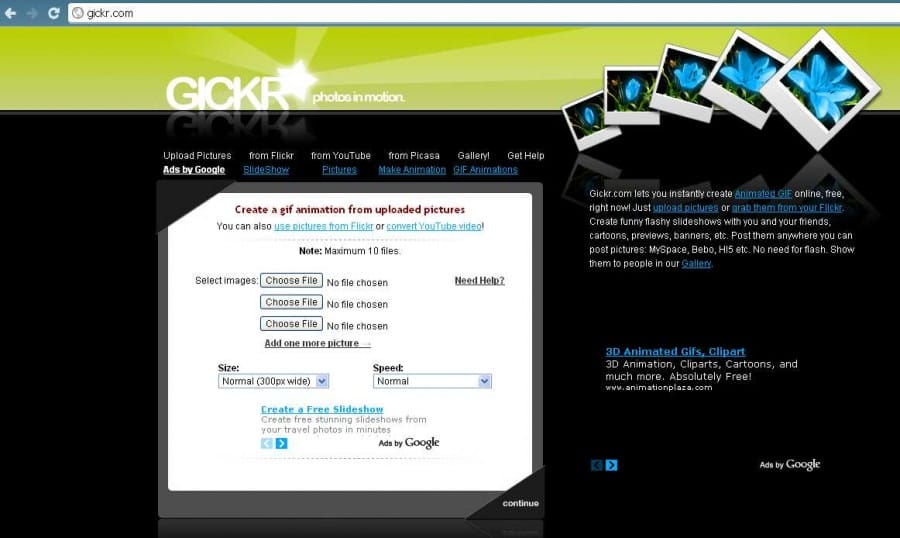The height and width of the screenshot is (538, 900).
Task: Open the Gallery! tab
Action: click(x=474, y=156)
